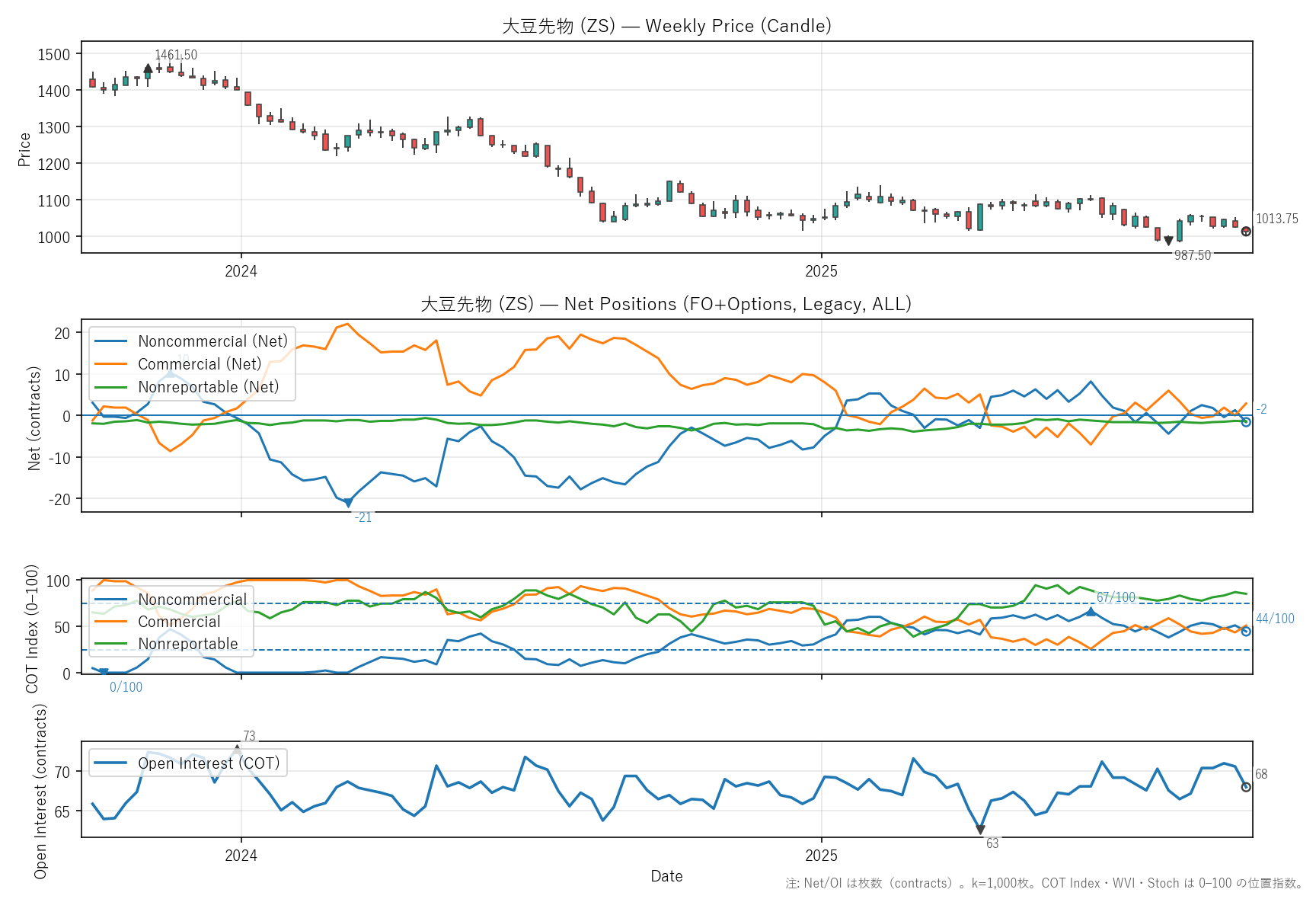The image size is (1316, 899).
Task: Click the Net Positions chart title
Action: [x=666, y=304]
